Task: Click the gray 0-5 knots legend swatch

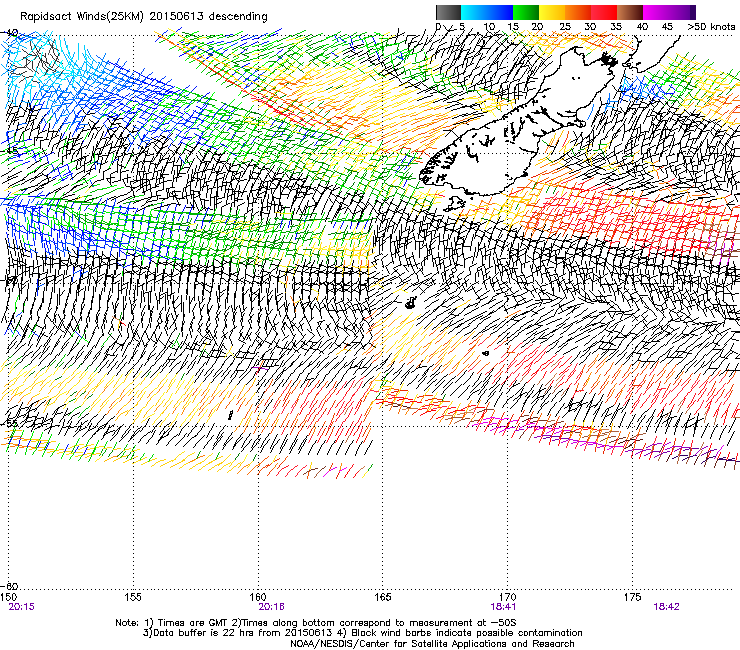Action: [448, 12]
